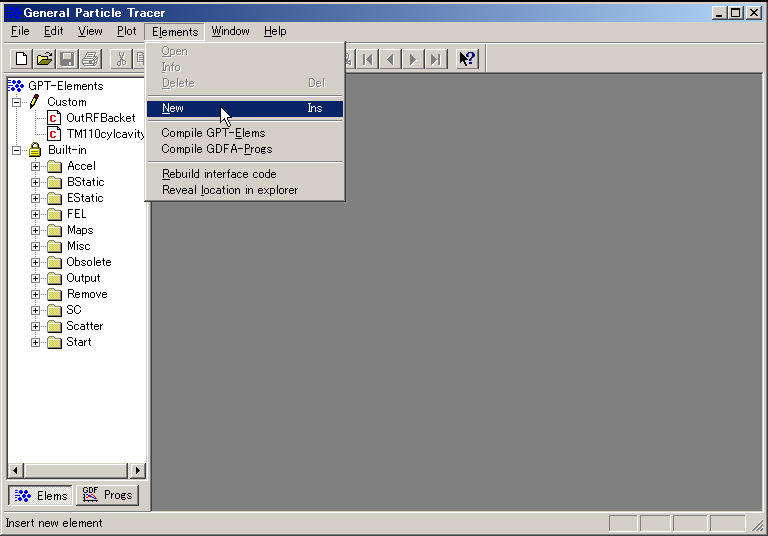Click the Cut scissors icon
Viewport: 768px width, 536px height.
(121, 59)
